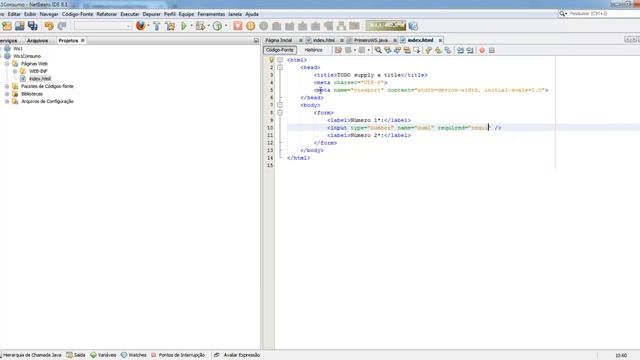Image resolution: width=640 pixels, height=360 pixels.
Task: Click the Clean and Build Project icon
Action: tap(170, 26)
